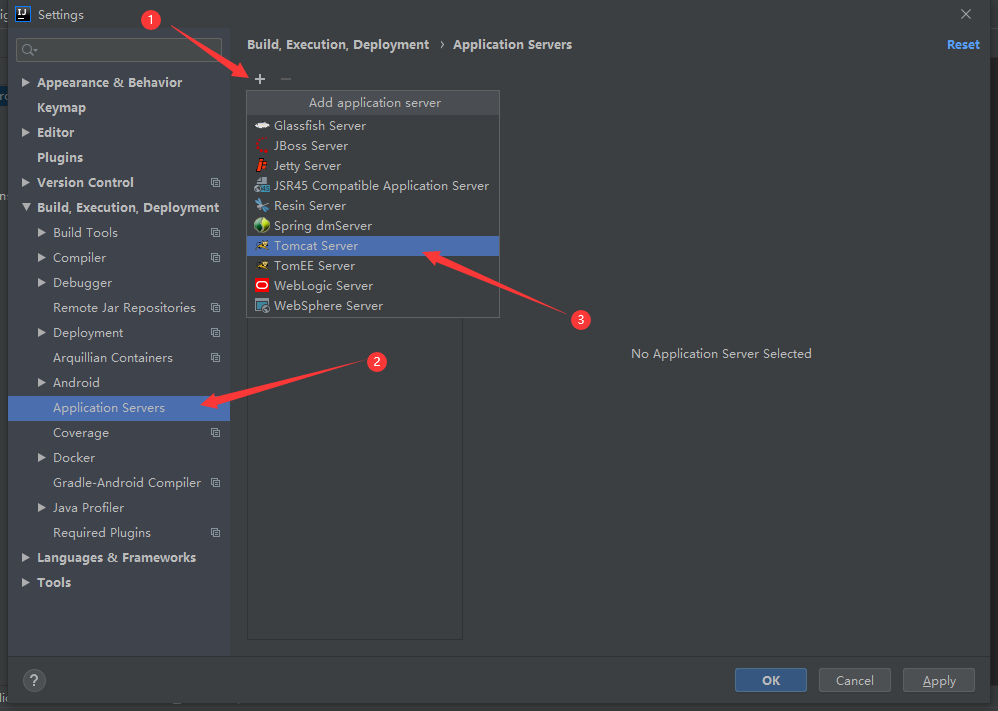Click the Resin Server dragonfly icon
998x711 pixels.
point(262,206)
